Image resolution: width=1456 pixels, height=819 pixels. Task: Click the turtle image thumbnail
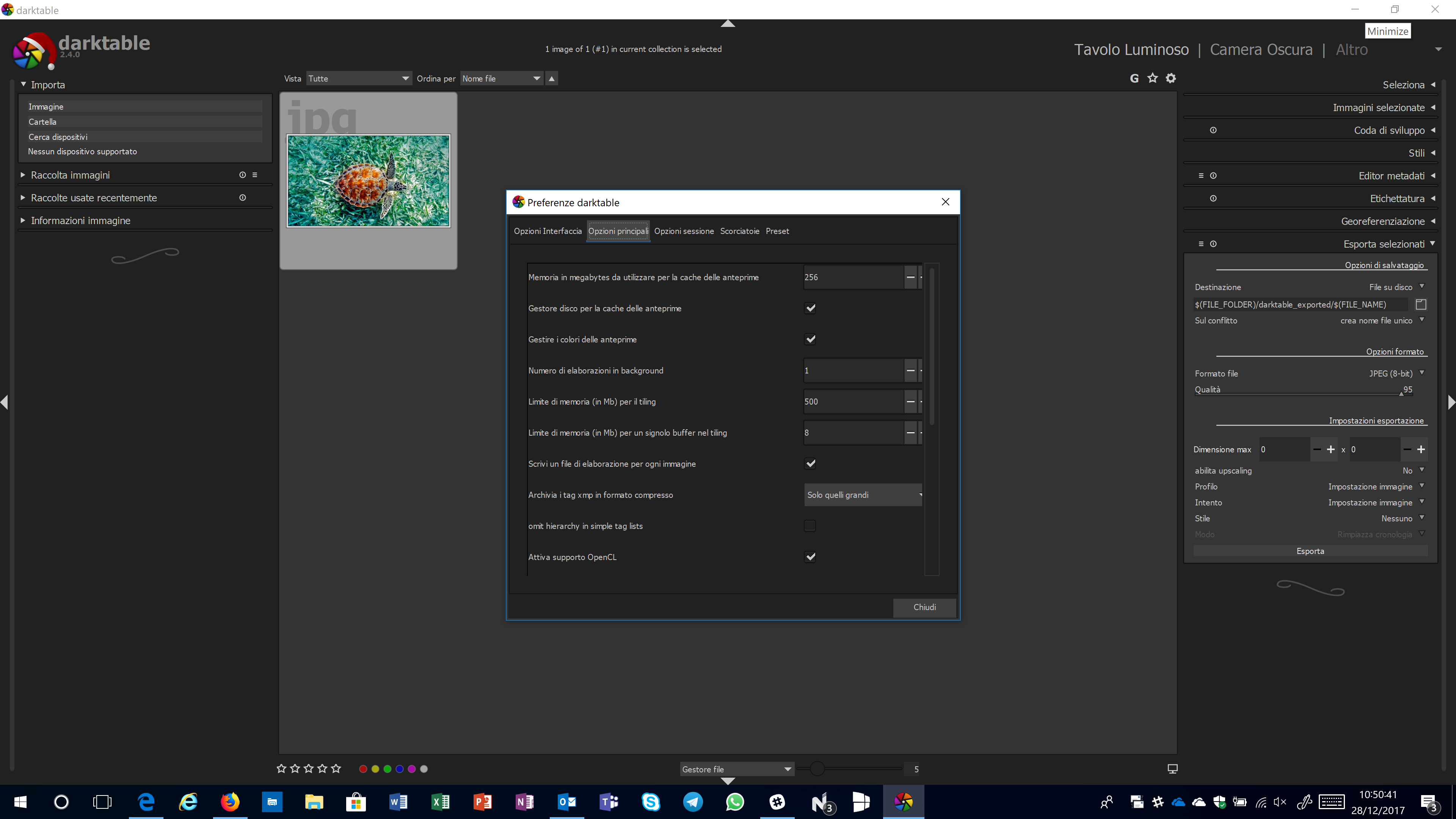point(368,181)
